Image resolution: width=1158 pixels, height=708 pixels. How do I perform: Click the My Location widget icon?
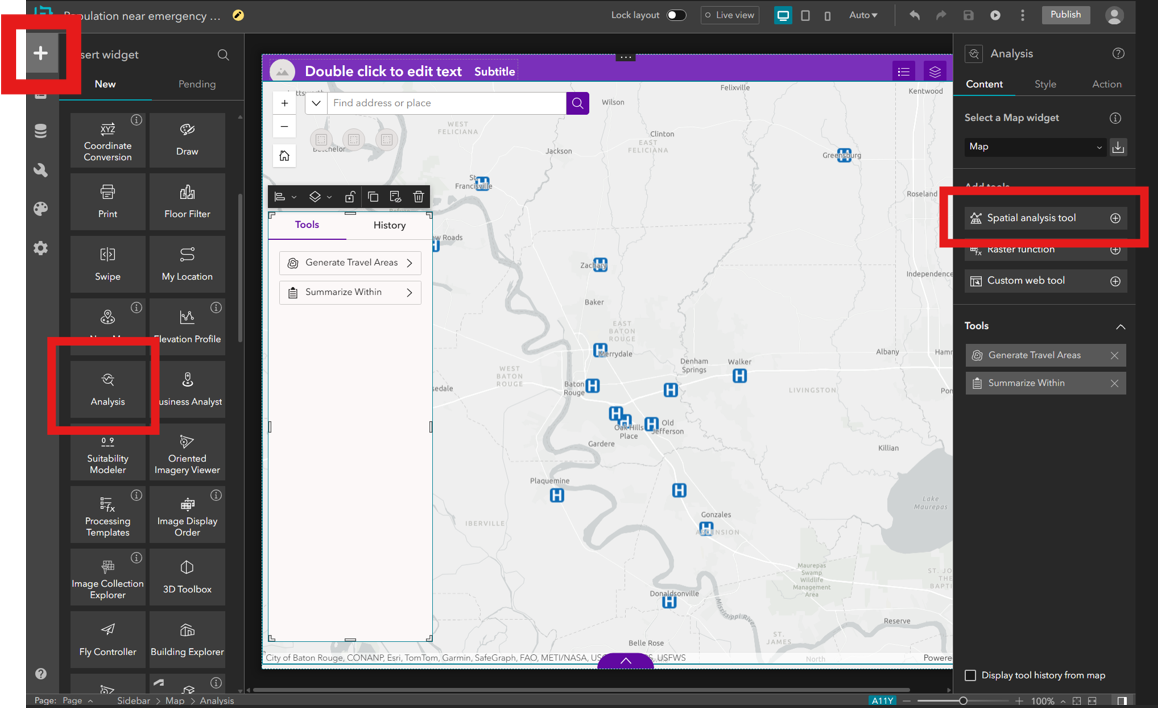pos(187,263)
